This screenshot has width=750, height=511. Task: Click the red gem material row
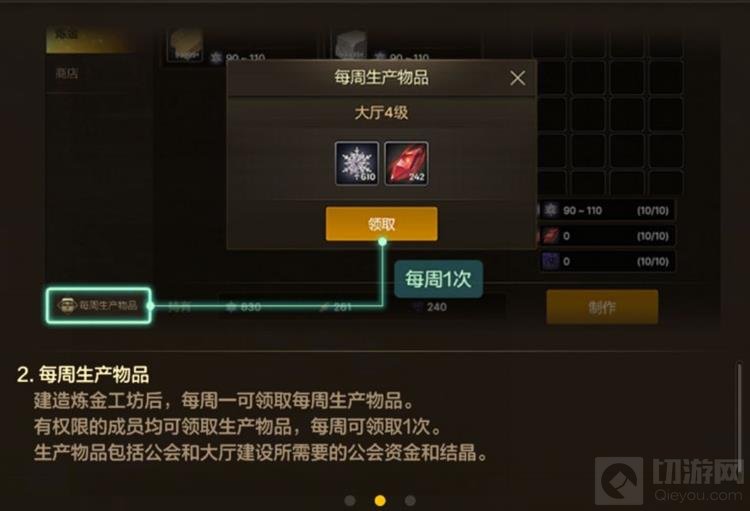pos(607,236)
